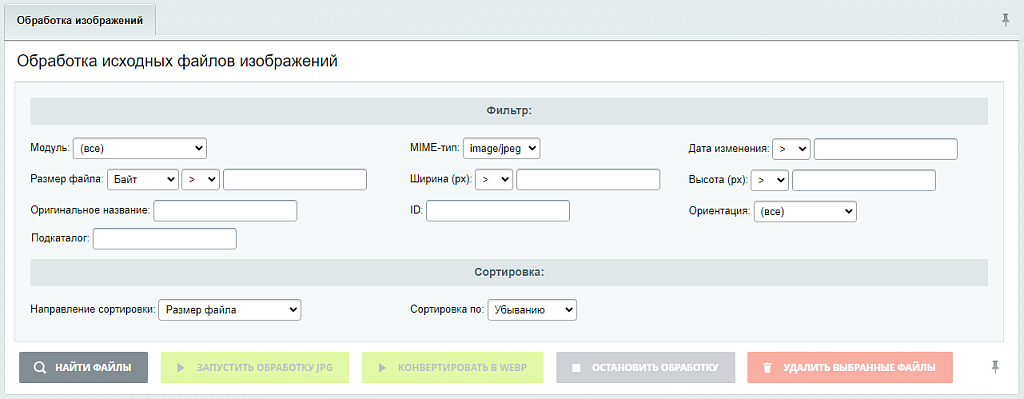Click the pin icon in the tab bar
This screenshot has width=1024, height=399.
coord(1006,21)
